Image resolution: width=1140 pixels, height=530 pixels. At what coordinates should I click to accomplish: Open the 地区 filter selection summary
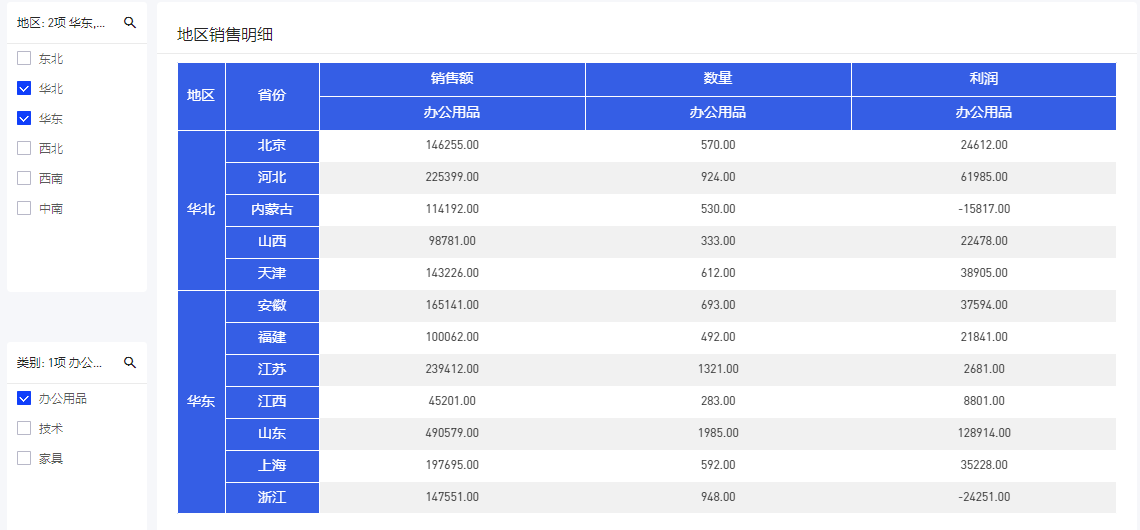(62, 23)
